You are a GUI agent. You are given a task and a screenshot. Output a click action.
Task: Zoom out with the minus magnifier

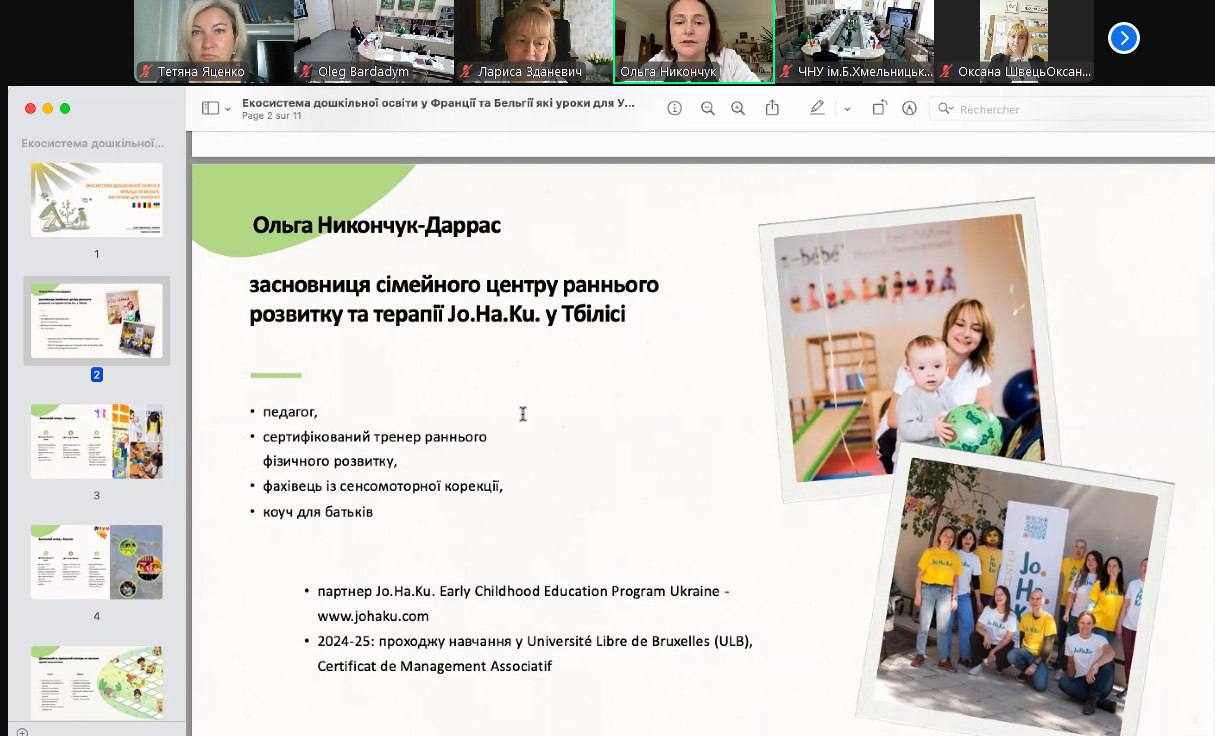click(x=708, y=108)
